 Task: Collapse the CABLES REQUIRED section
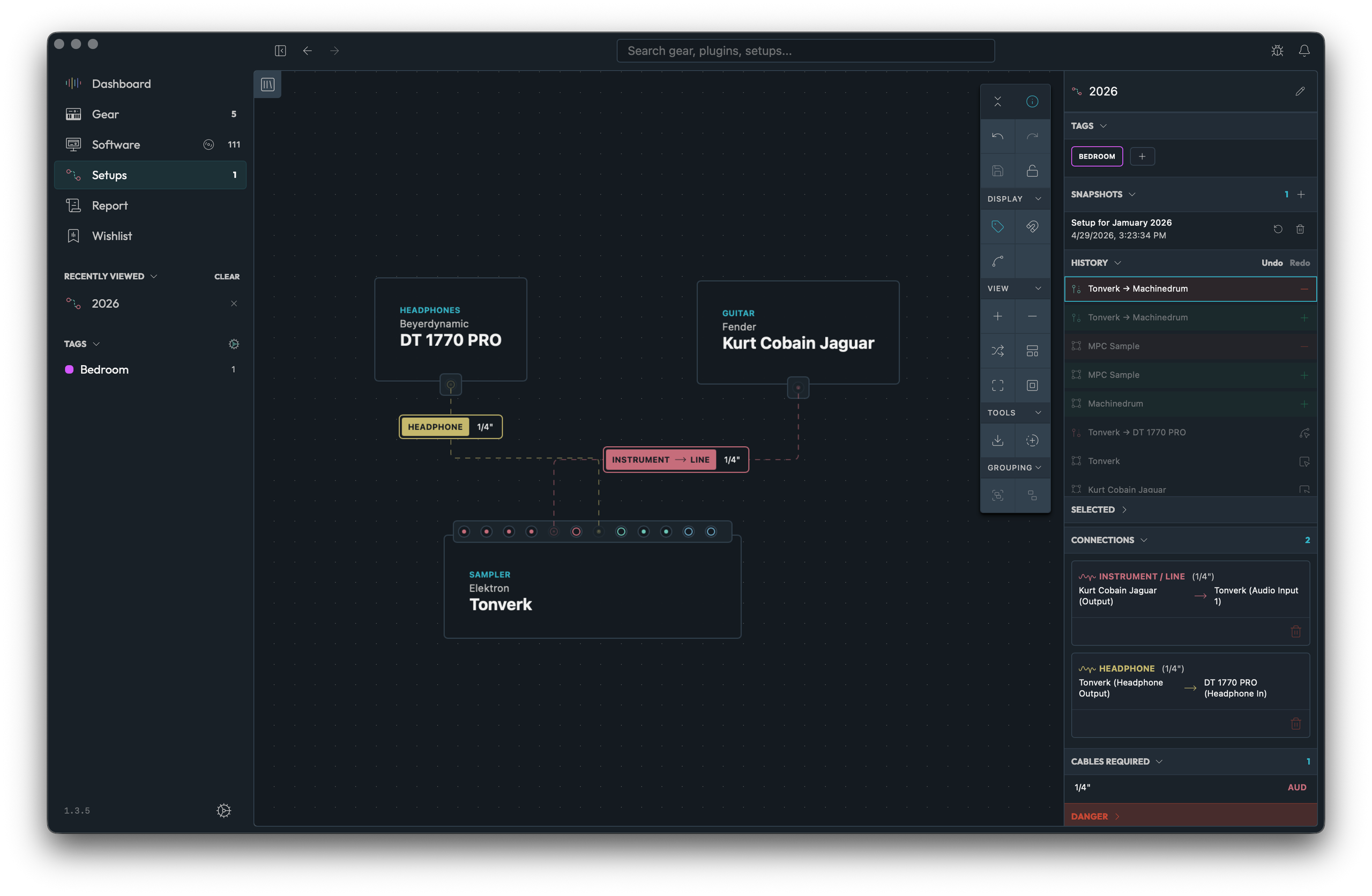pyautogui.click(x=1116, y=761)
